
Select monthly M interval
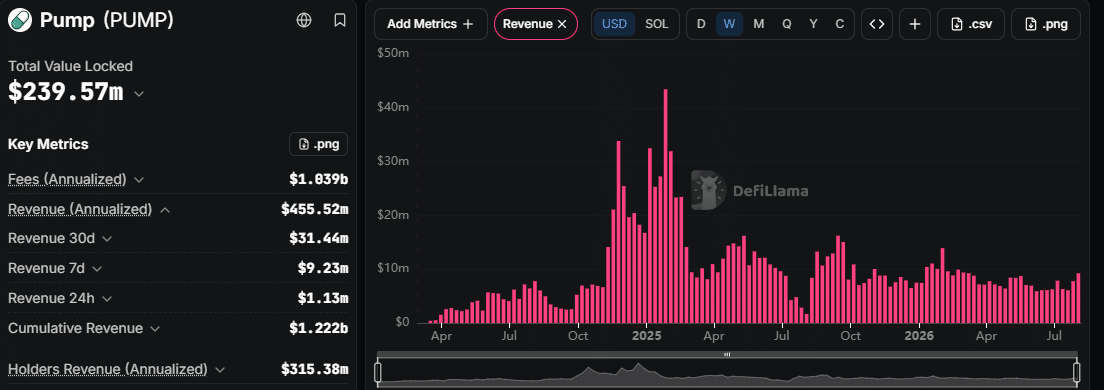click(x=758, y=24)
